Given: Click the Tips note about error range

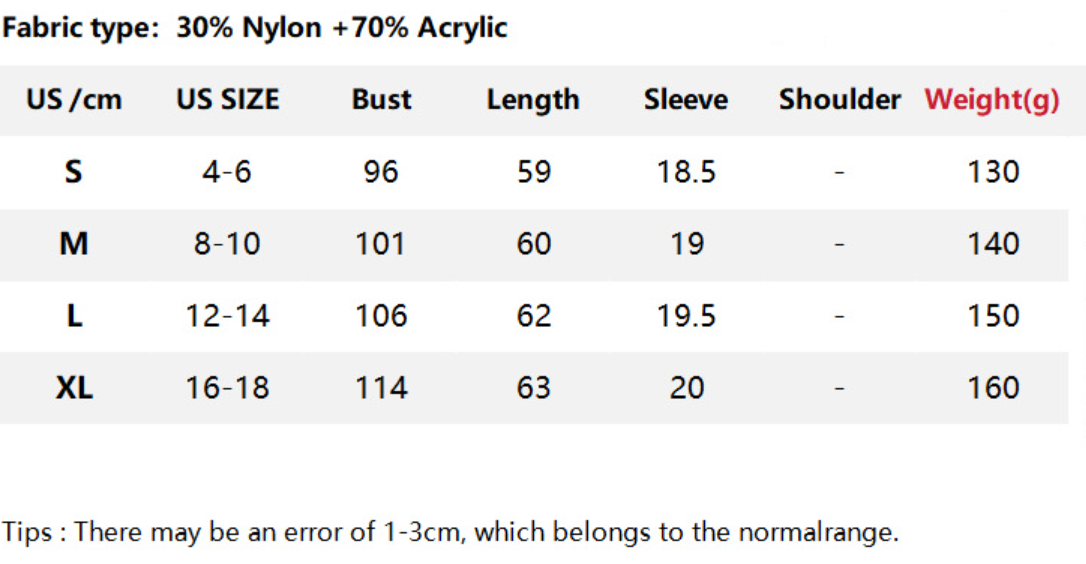Looking at the screenshot, I should [x=450, y=532].
